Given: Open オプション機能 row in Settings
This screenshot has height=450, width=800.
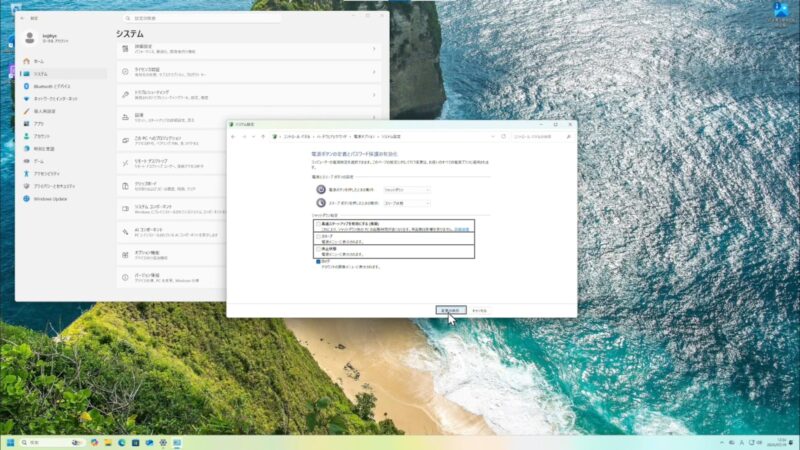Looking at the screenshot, I should click(171, 255).
